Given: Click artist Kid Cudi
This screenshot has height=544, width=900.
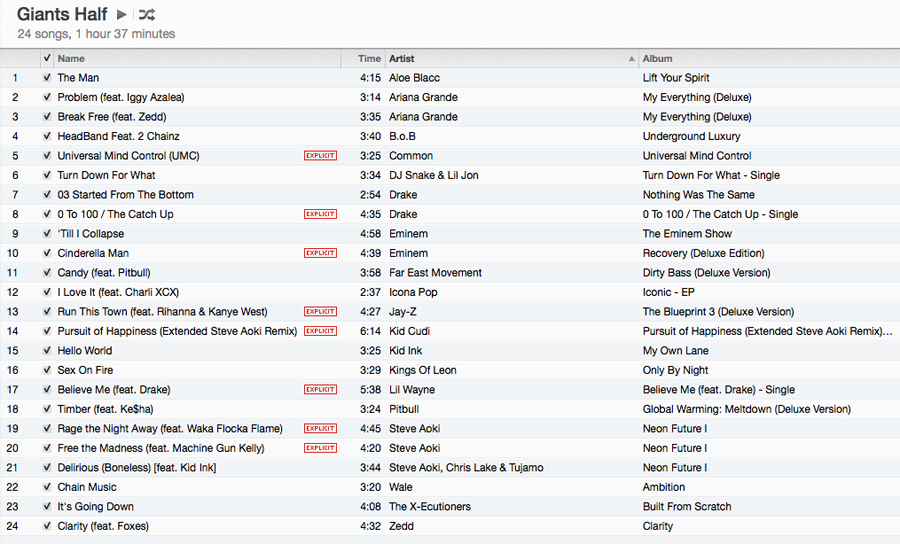Looking at the screenshot, I should coord(409,331).
